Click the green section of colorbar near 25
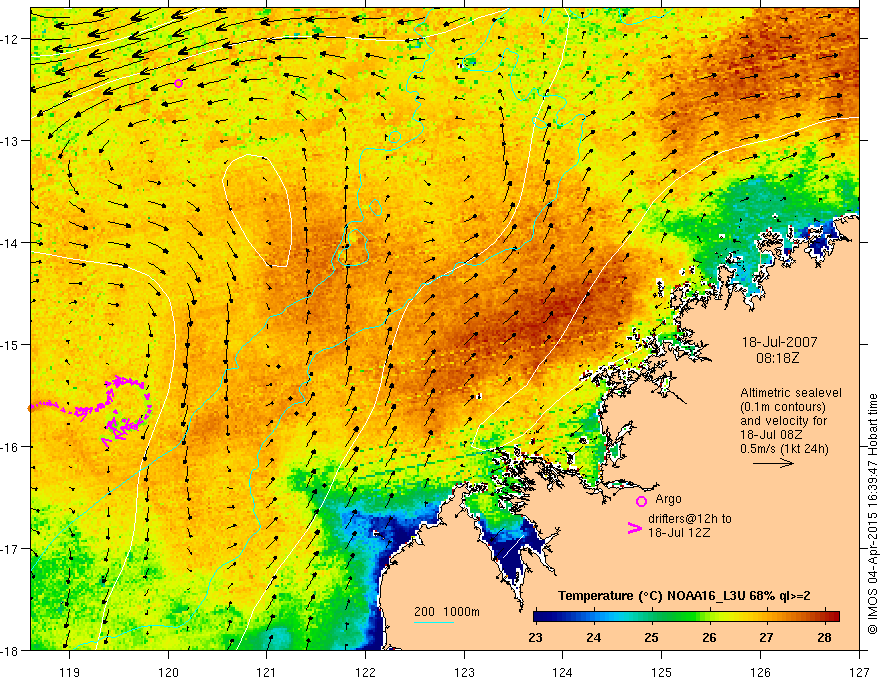 tap(651, 617)
